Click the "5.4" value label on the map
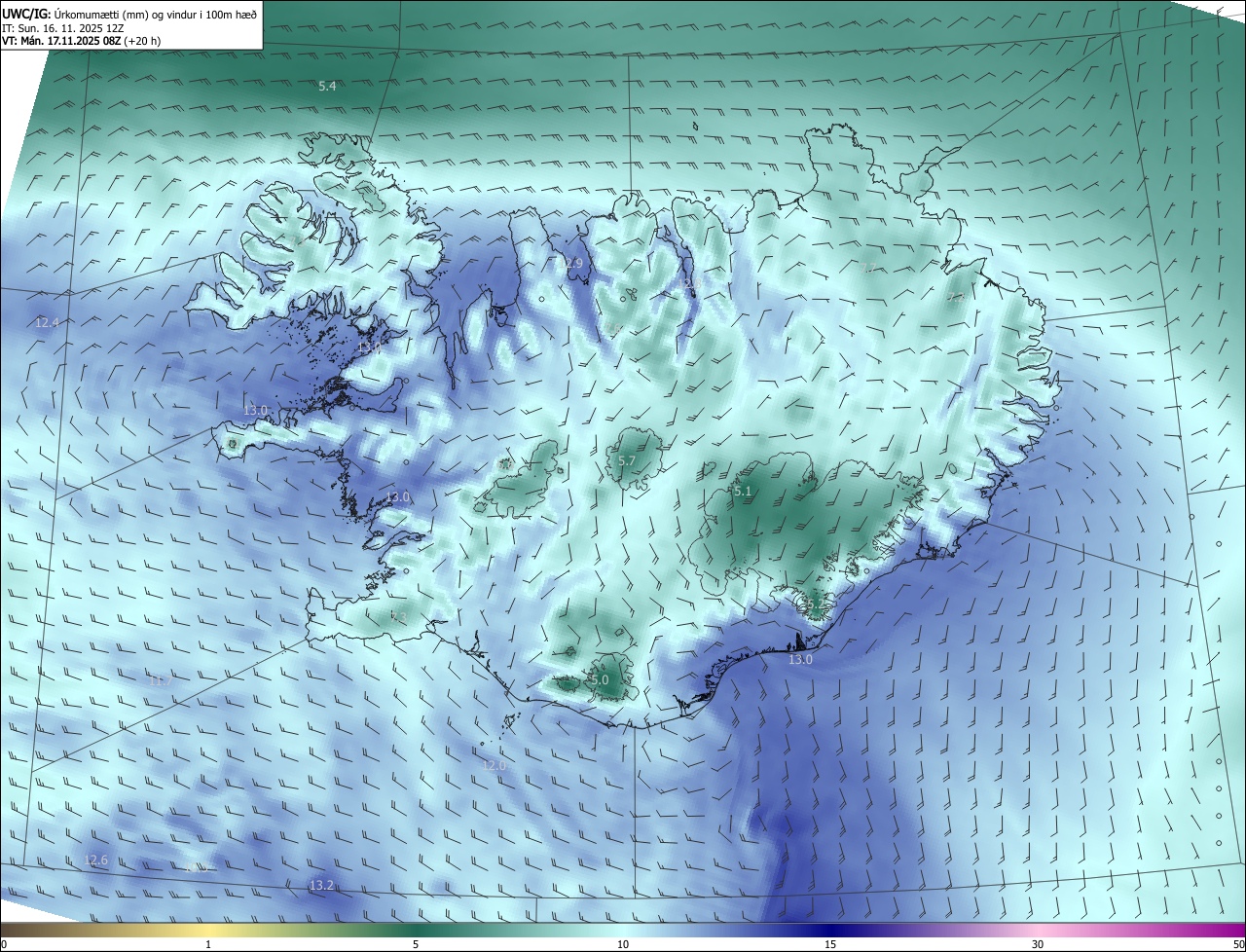The width and height of the screenshot is (1246, 952). point(327,87)
